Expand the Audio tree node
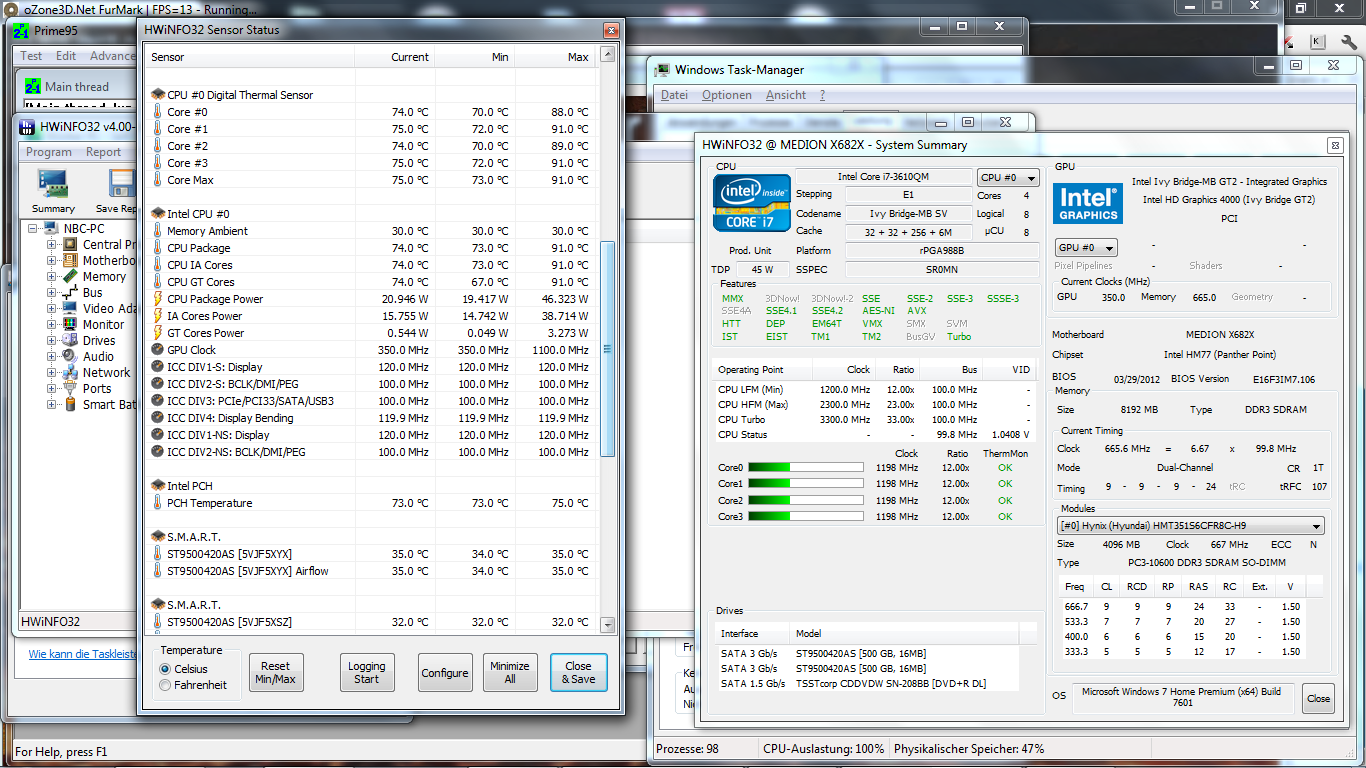This screenshot has width=1366, height=768. pos(52,356)
